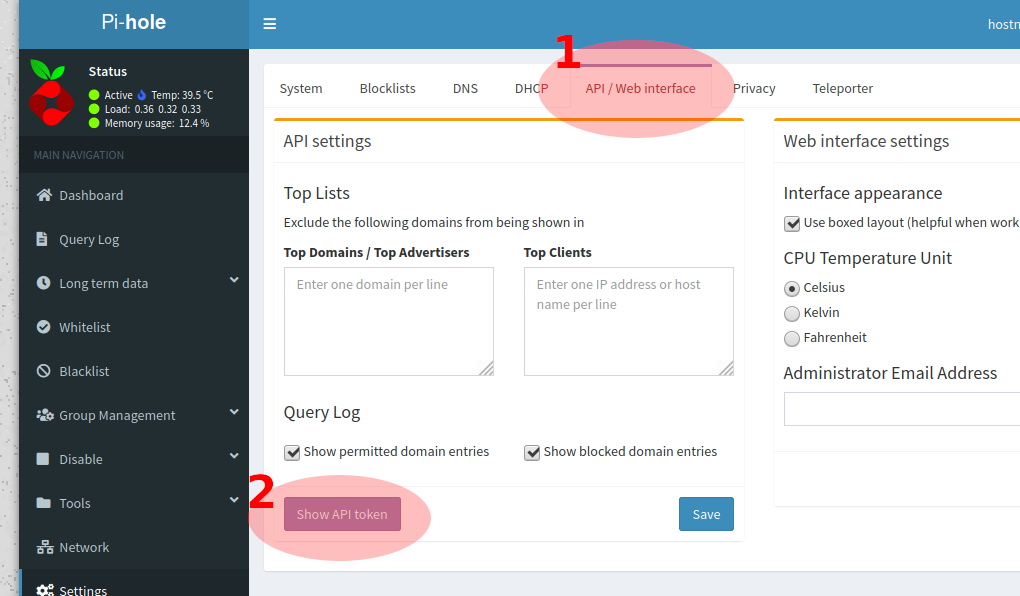Toggle Show blocked domain entries checkbox
This screenshot has height=596, width=1020.
tap(532, 452)
